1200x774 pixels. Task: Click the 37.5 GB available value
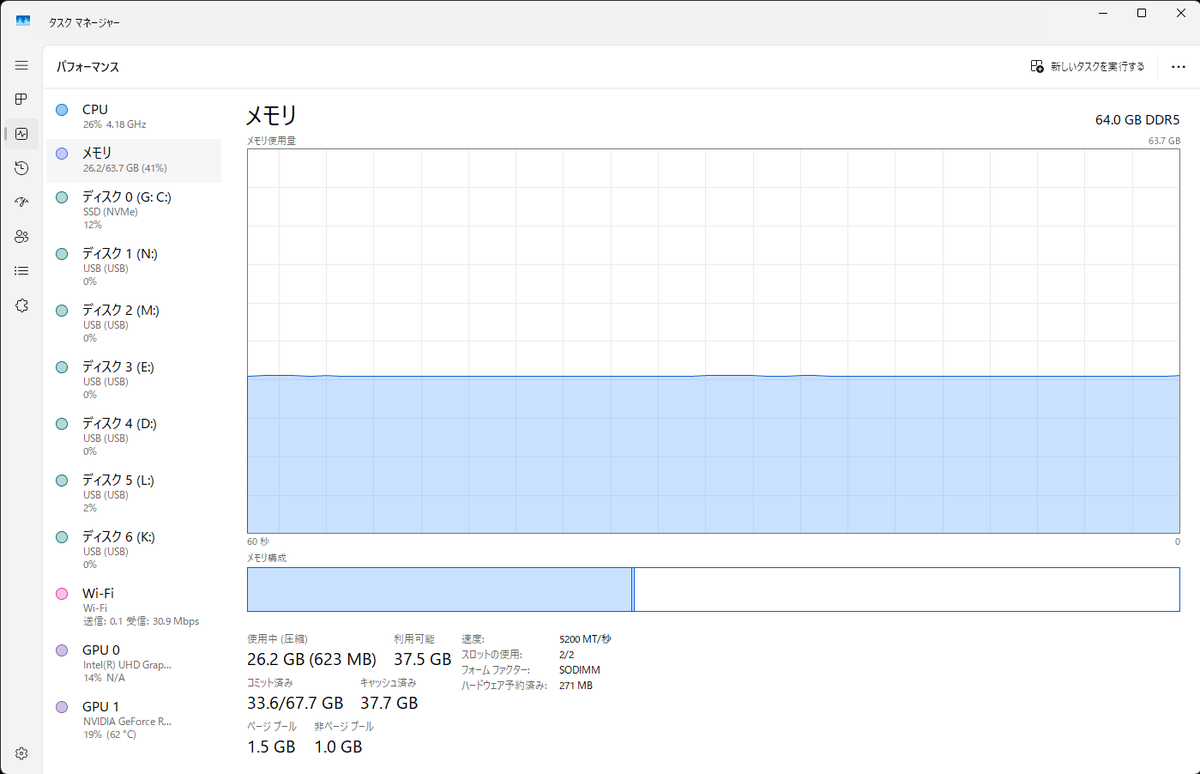[423, 659]
